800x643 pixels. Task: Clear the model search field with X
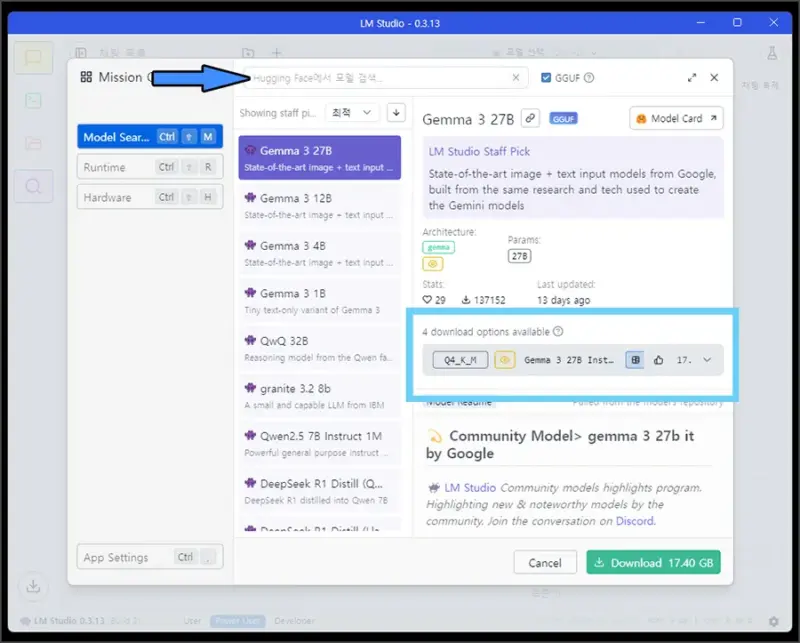(516, 78)
